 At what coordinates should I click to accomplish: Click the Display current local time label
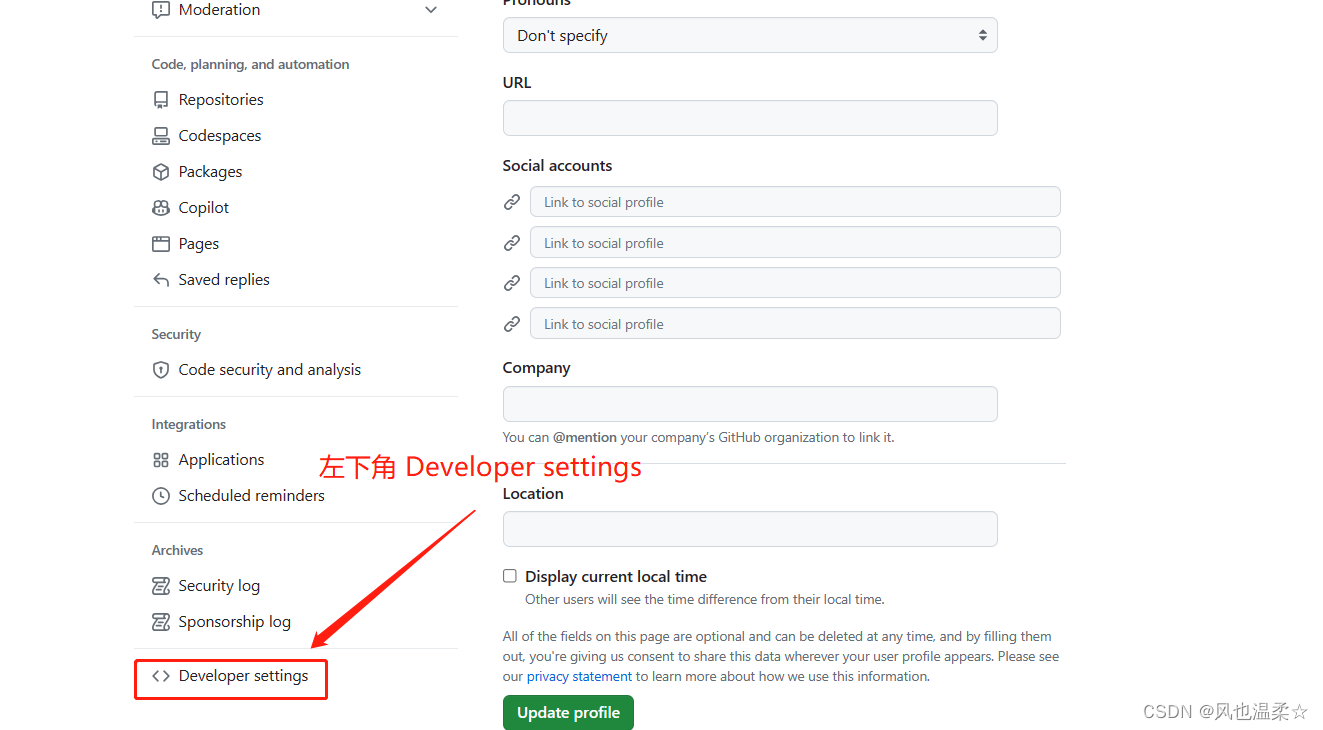(x=616, y=577)
